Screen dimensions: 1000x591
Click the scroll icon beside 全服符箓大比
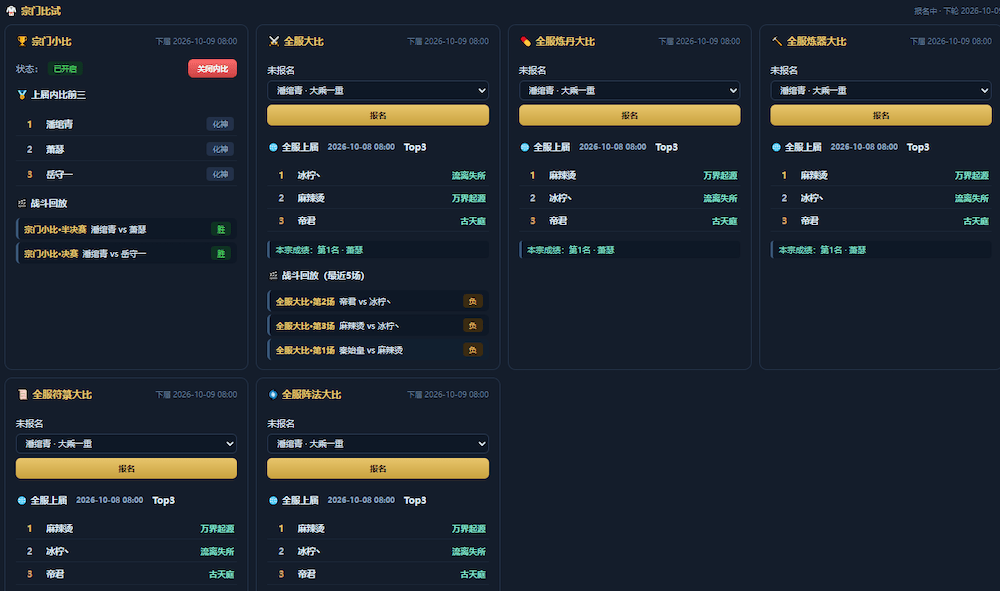[22, 395]
